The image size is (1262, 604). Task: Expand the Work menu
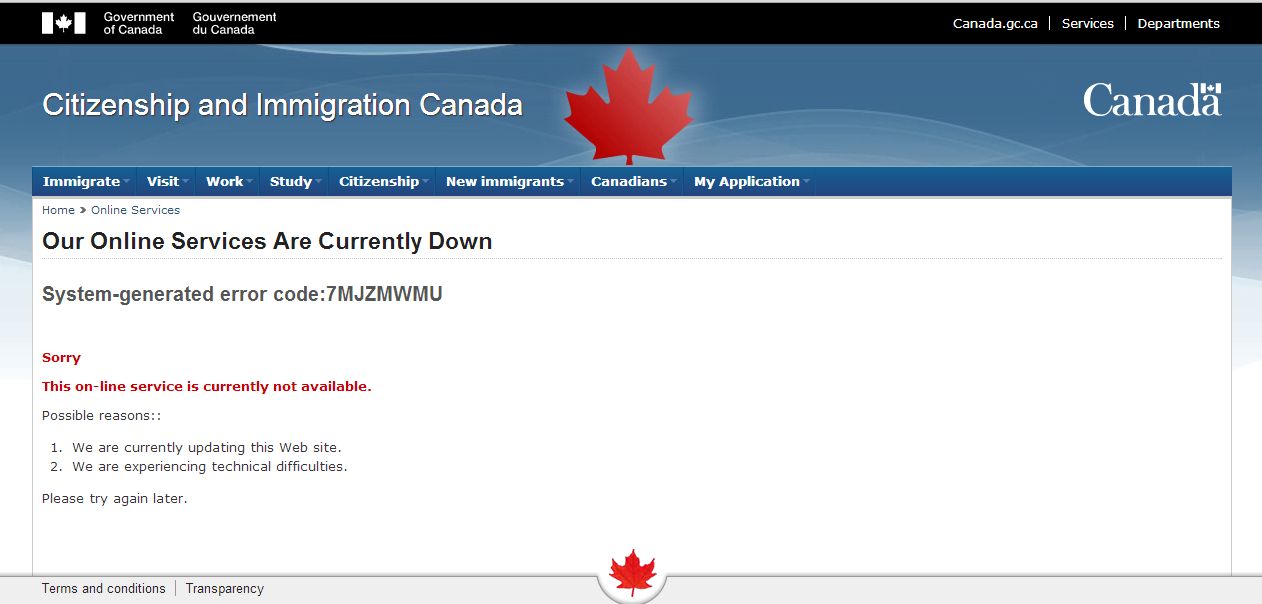228,181
